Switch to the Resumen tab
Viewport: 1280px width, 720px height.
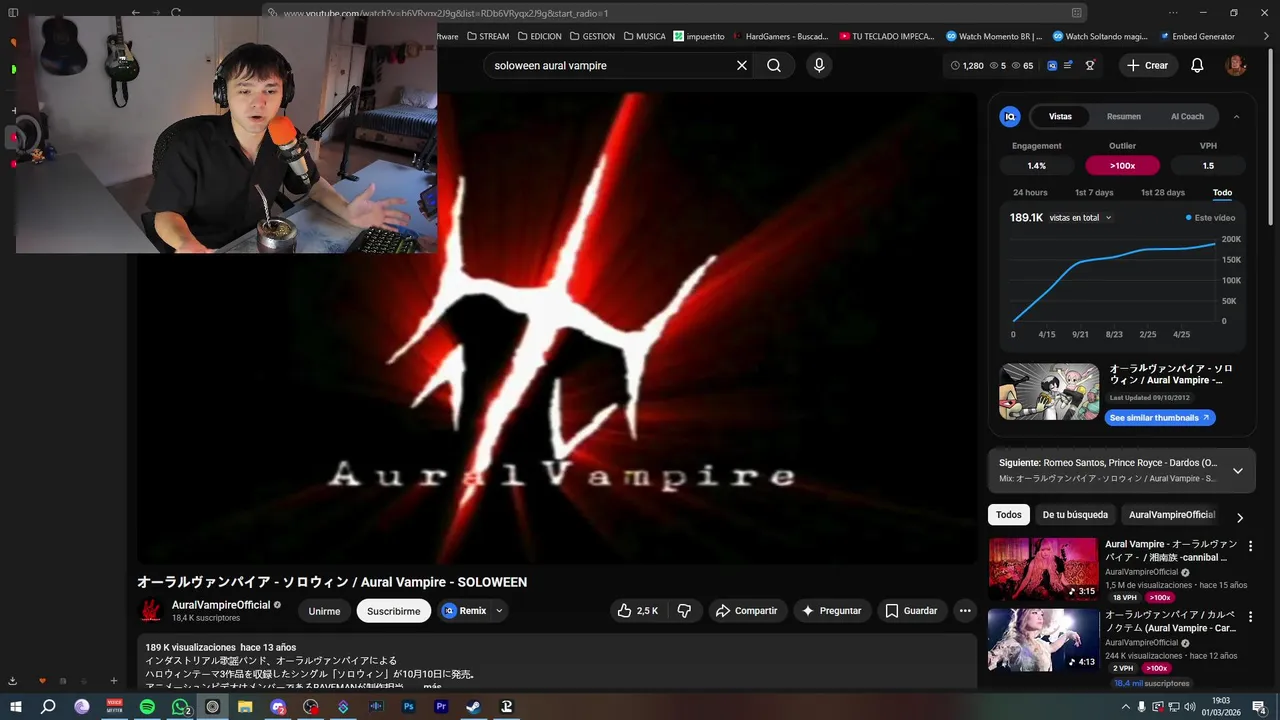(1123, 117)
